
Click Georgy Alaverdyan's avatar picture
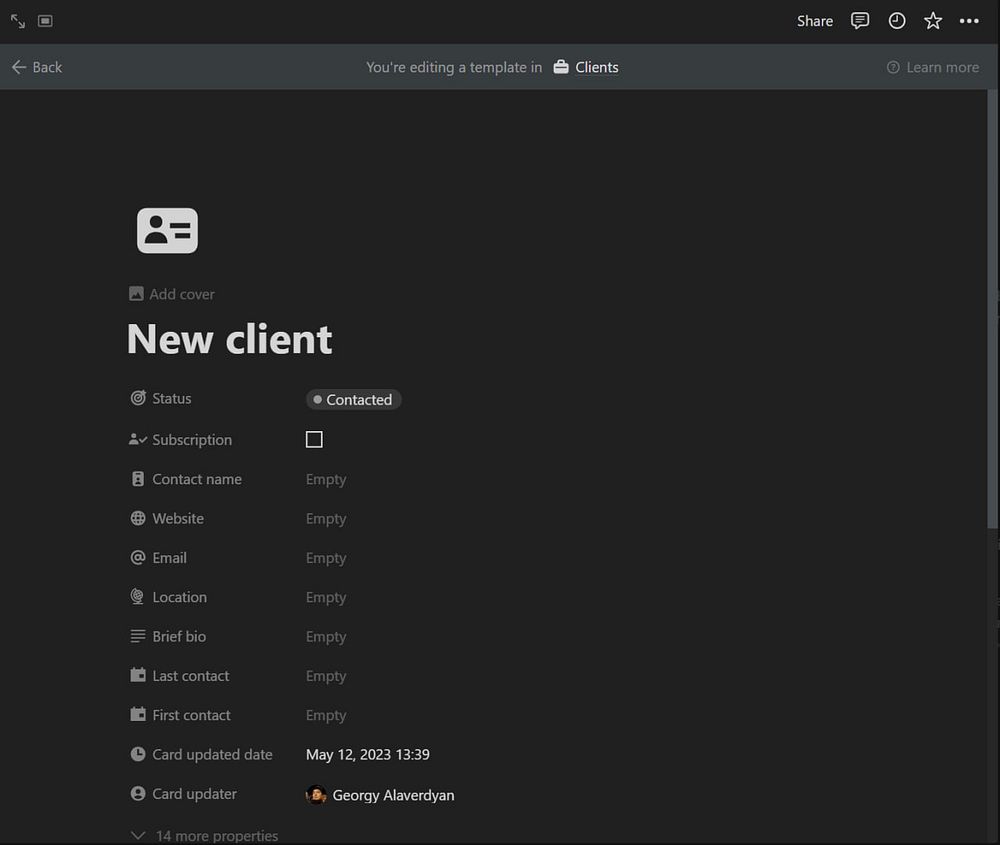[316, 795]
